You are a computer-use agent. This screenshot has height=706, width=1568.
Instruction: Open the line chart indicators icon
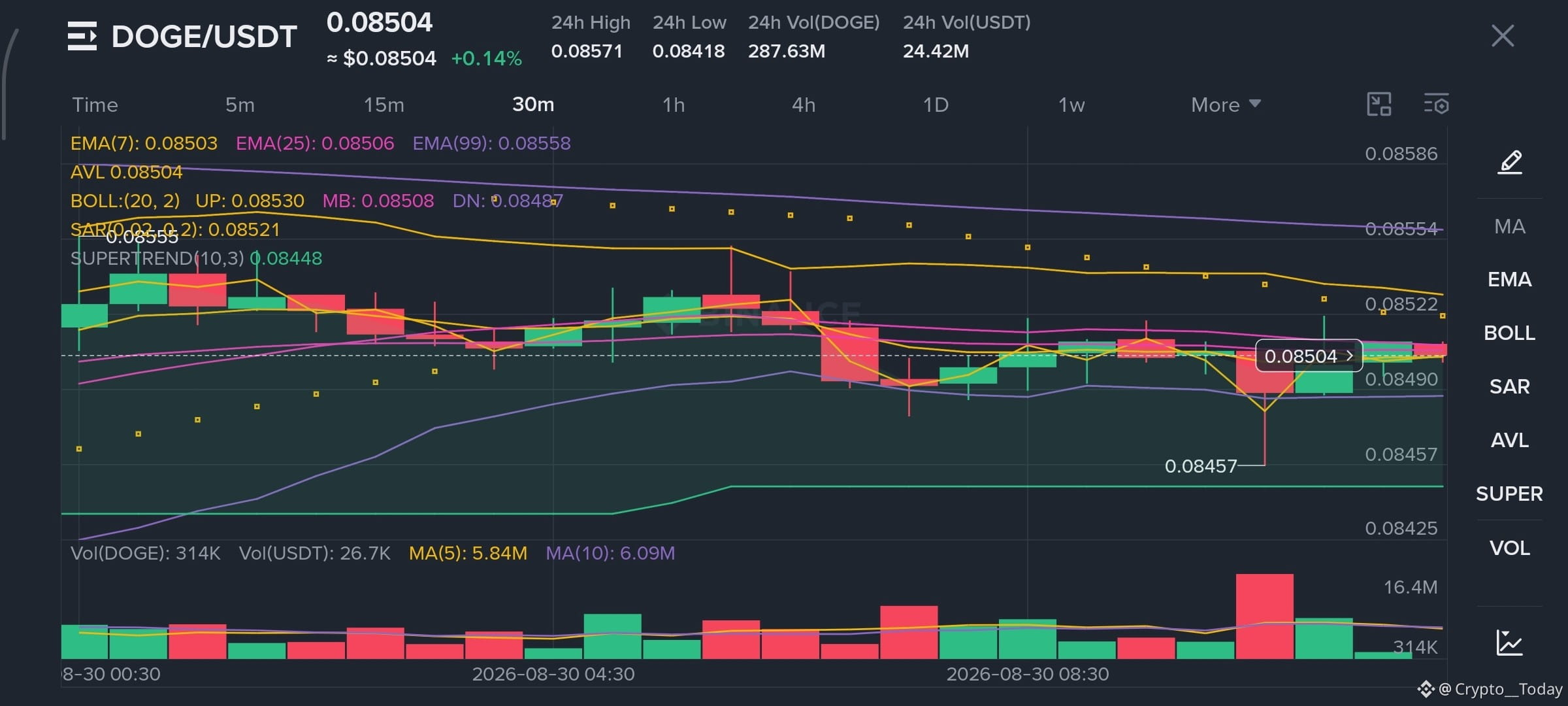1510,643
